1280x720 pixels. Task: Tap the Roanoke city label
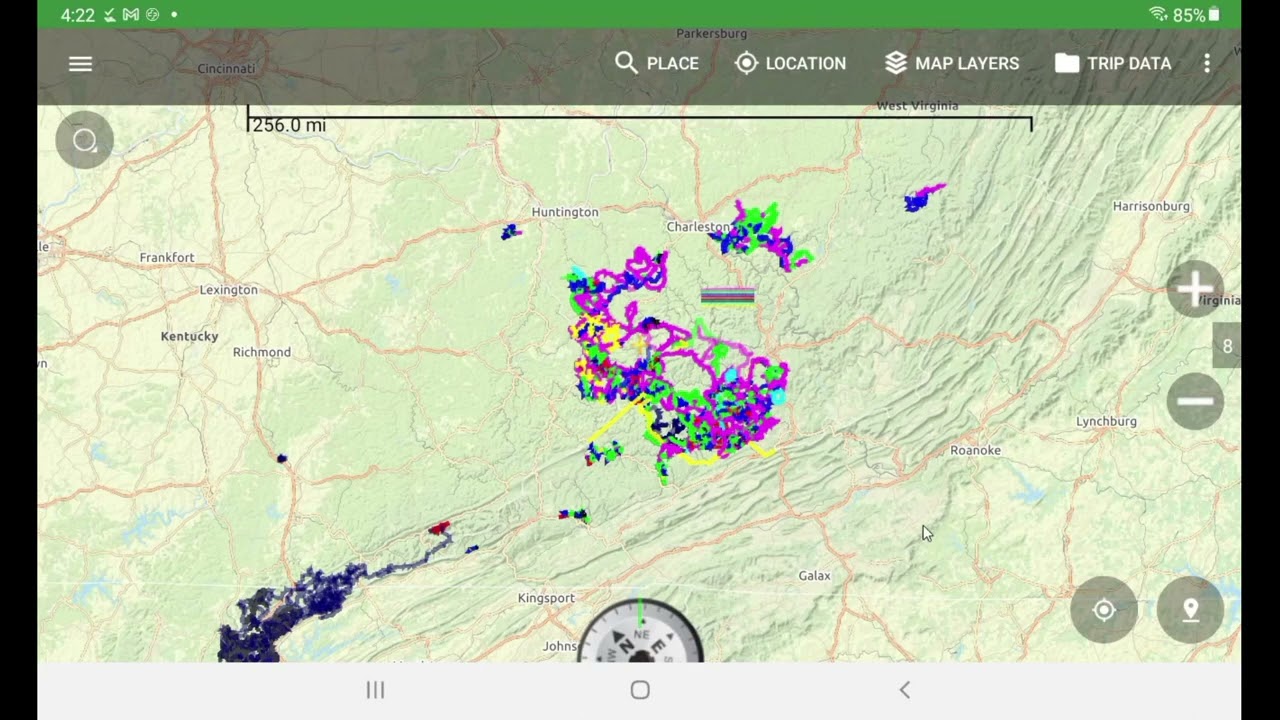[975, 450]
